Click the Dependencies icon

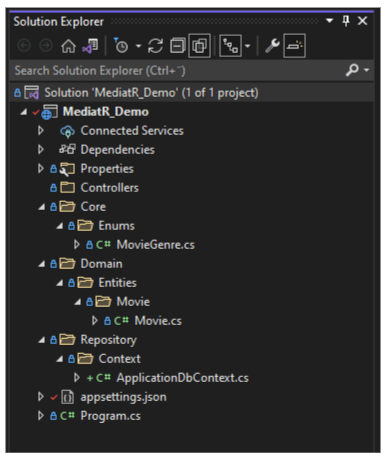pyautogui.click(x=68, y=149)
